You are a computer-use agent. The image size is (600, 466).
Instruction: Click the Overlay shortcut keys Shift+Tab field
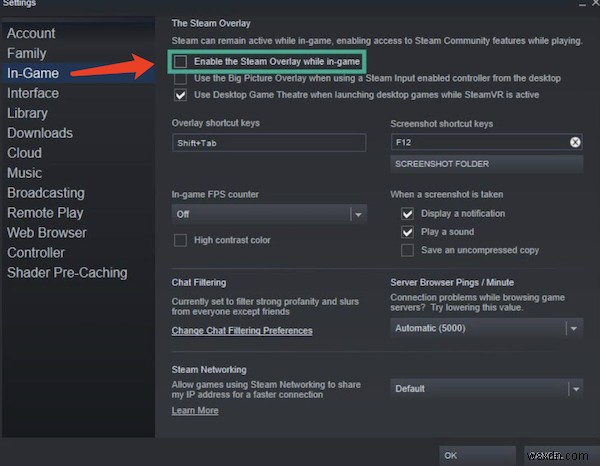(x=269, y=143)
